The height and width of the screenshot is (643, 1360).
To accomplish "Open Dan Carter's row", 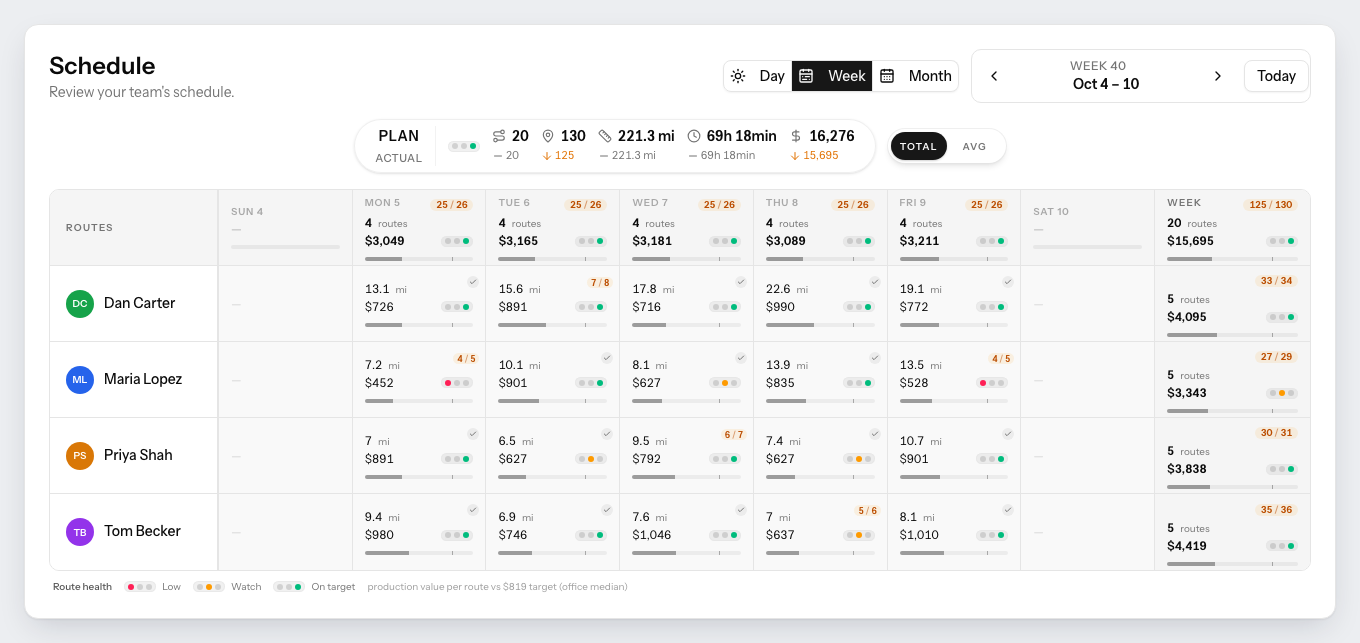I will pyautogui.click(x=134, y=303).
